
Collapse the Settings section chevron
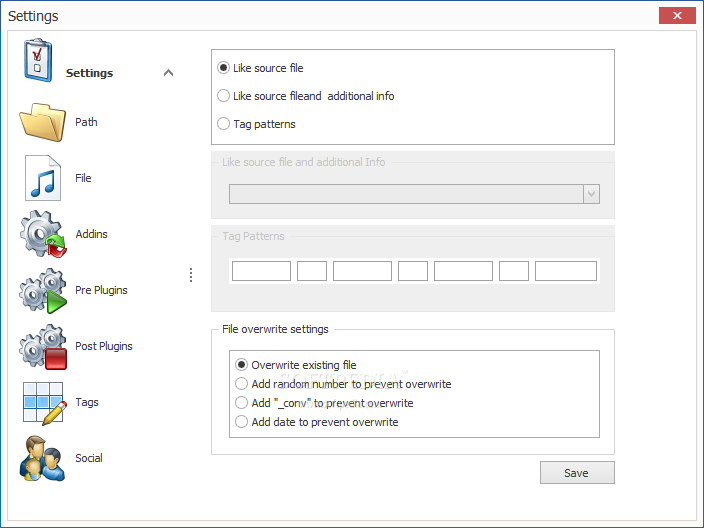coord(168,73)
